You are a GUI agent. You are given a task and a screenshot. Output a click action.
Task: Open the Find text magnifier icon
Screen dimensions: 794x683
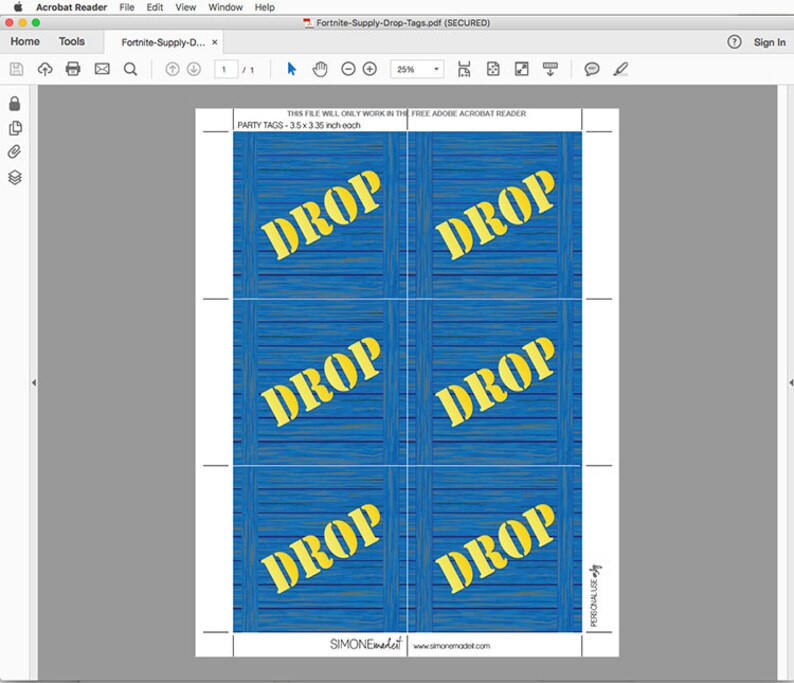click(130, 69)
